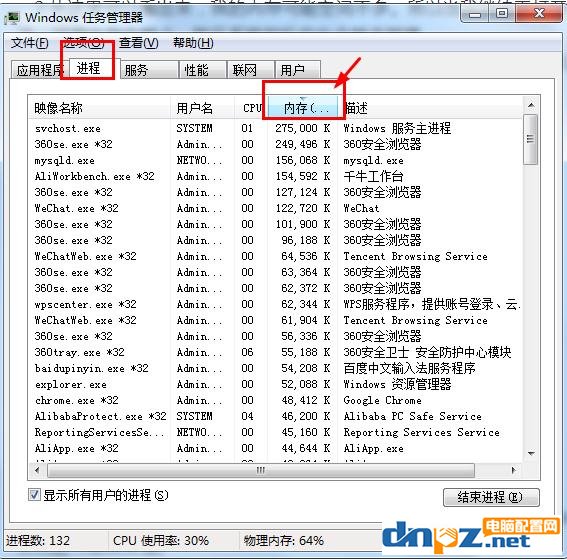Select the AlibabaProtect.exe *32 process
This screenshot has width=567, height=560.
(x=101, y=416)
